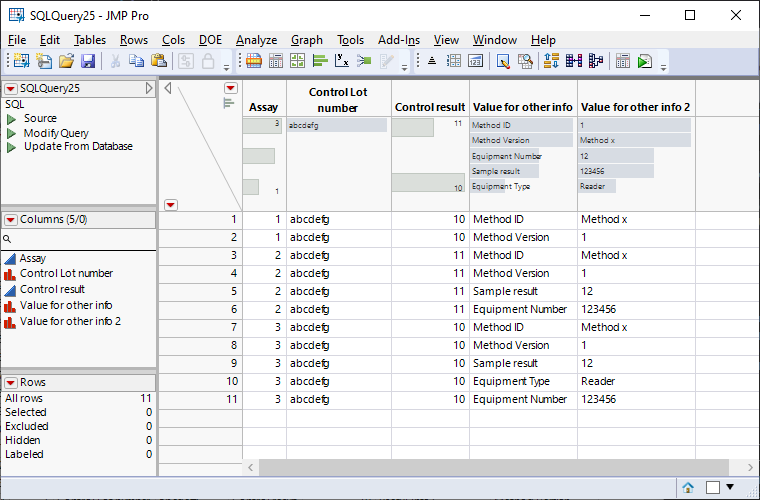Viewport: 760px width, 500px height.
Task: Select the Control Lot number column header
Action: [x=338, y=100]
